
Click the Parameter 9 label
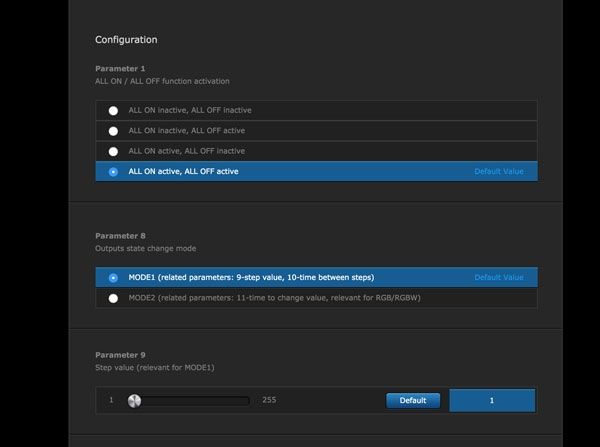(120, 355)
